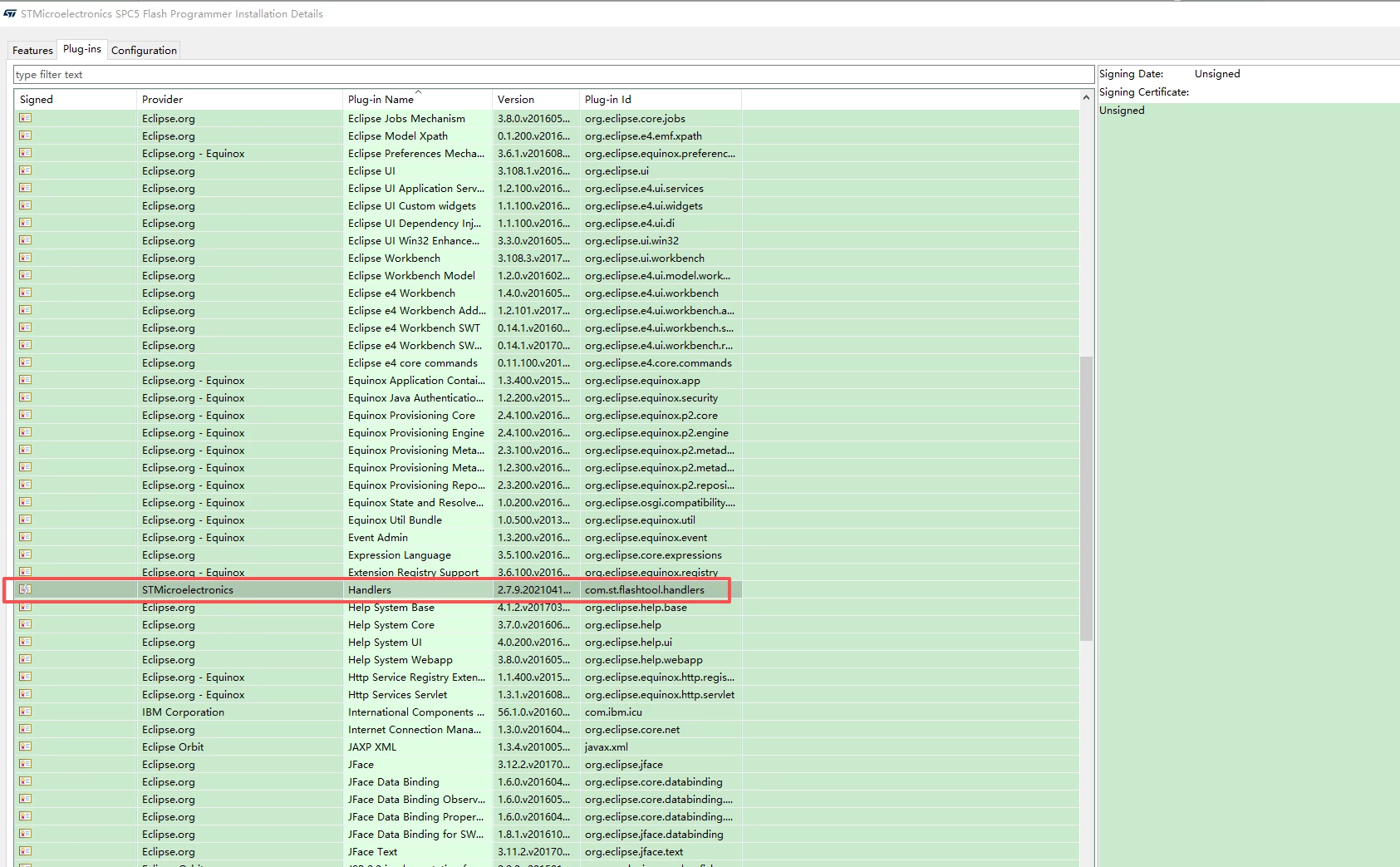Screen dimensions: 1400x867
Task: Select JFace Data Binding for SW... name
Action: click(415, 834)
